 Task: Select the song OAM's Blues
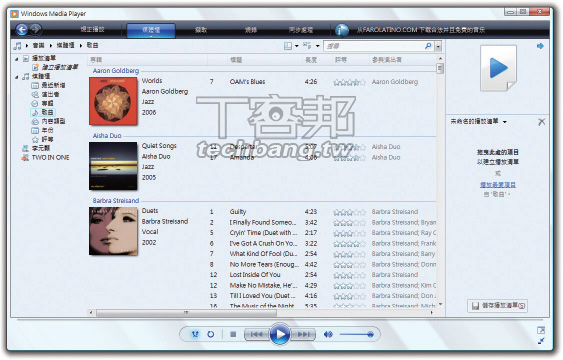tap(247, 82)
